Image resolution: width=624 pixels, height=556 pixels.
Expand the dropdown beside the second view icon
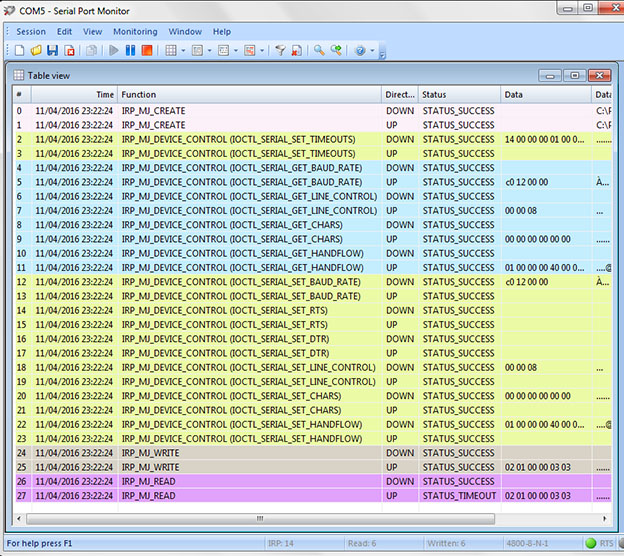coord(209,51)
